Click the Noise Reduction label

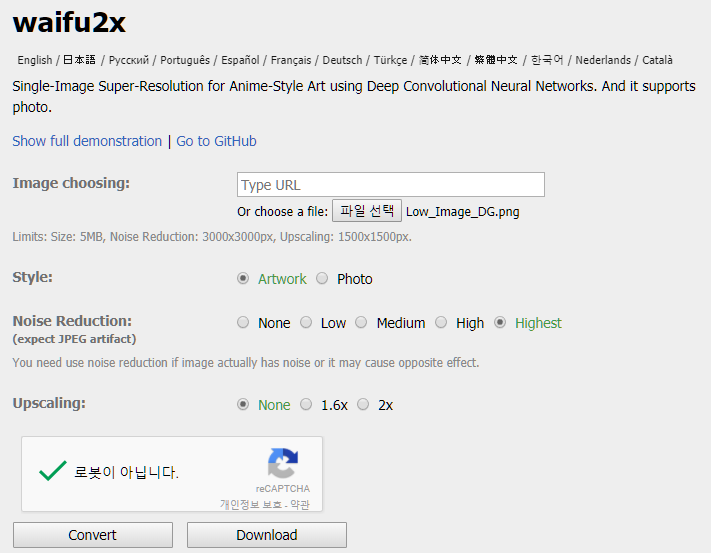pos(72,321)
